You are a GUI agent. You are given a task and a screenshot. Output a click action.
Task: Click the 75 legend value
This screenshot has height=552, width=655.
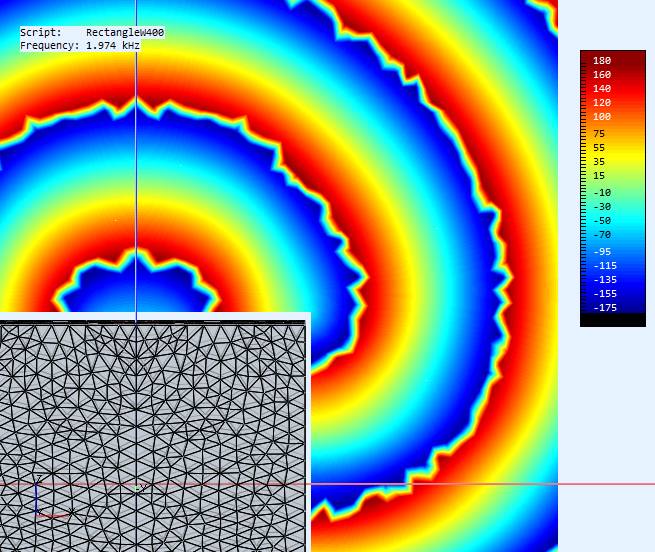pos(599,134)
